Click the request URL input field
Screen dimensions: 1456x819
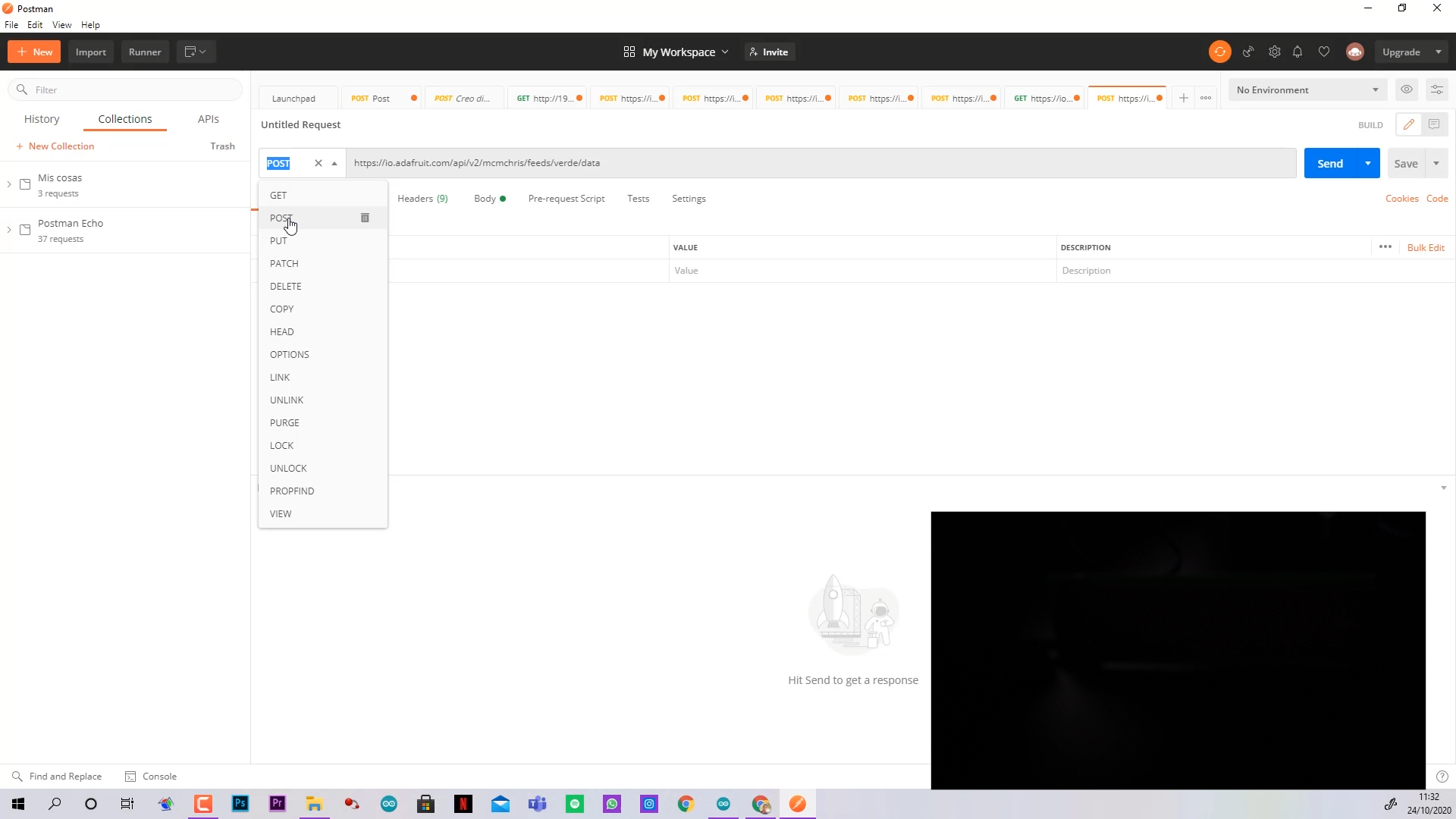tap(821, 163)
